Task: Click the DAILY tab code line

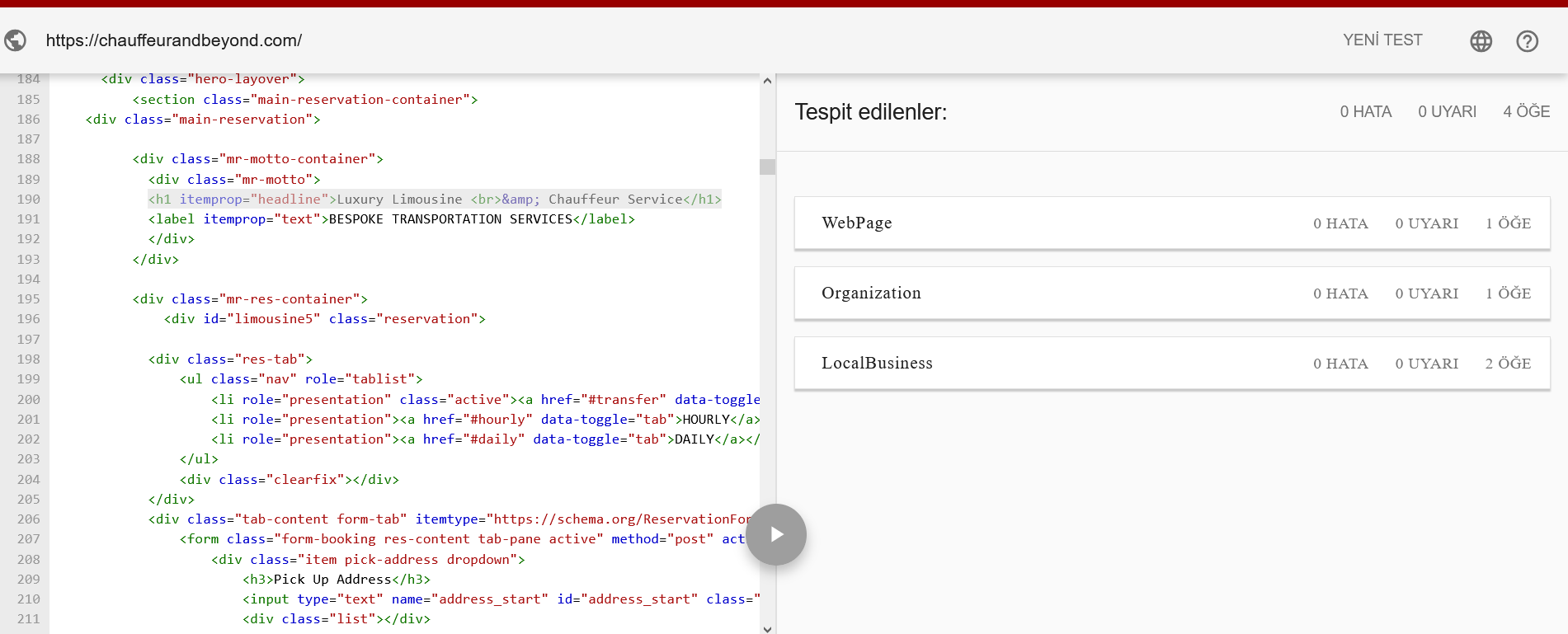Action: [486, 439]
